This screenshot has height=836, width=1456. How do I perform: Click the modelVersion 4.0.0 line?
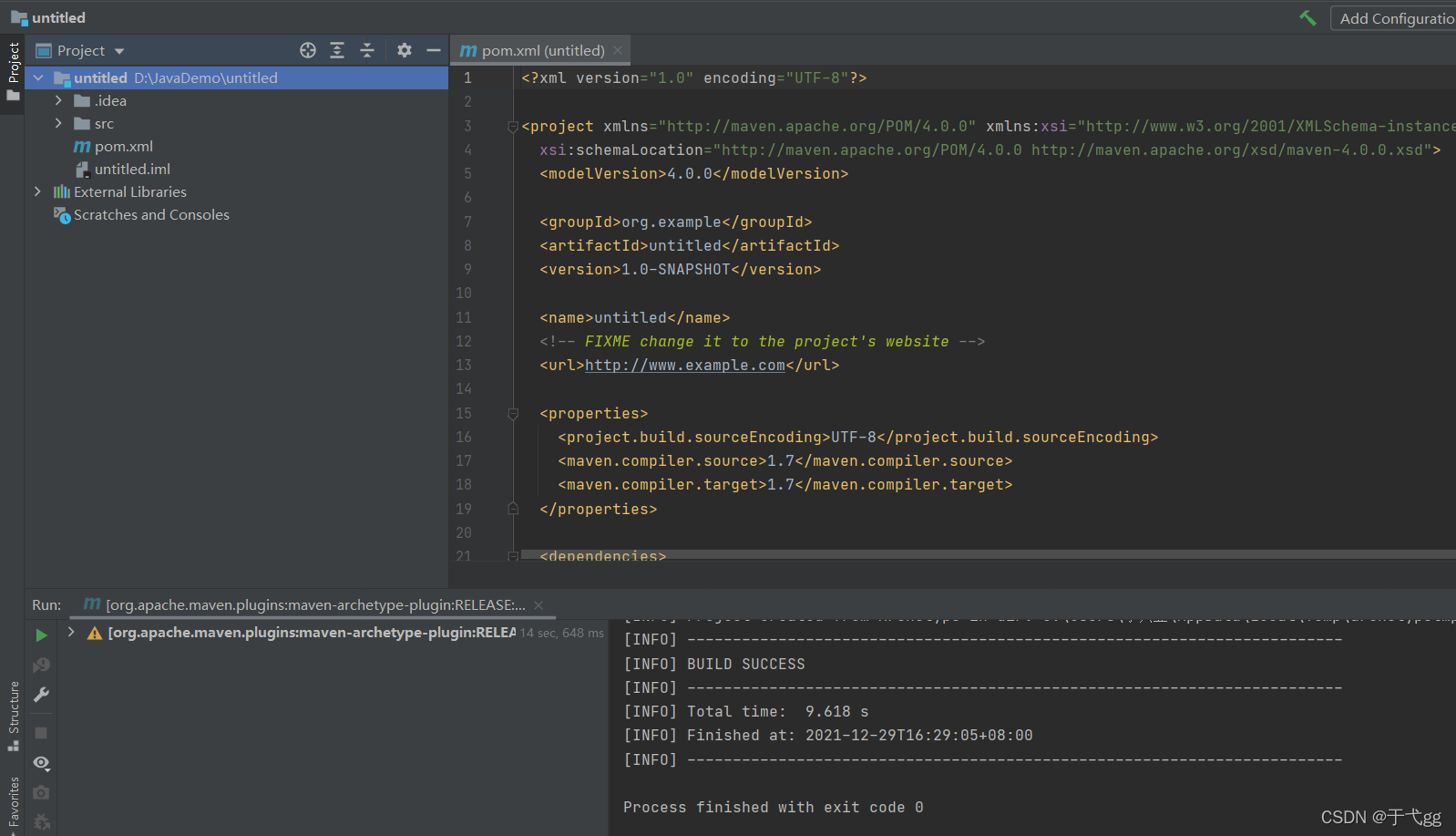(693, 173)
